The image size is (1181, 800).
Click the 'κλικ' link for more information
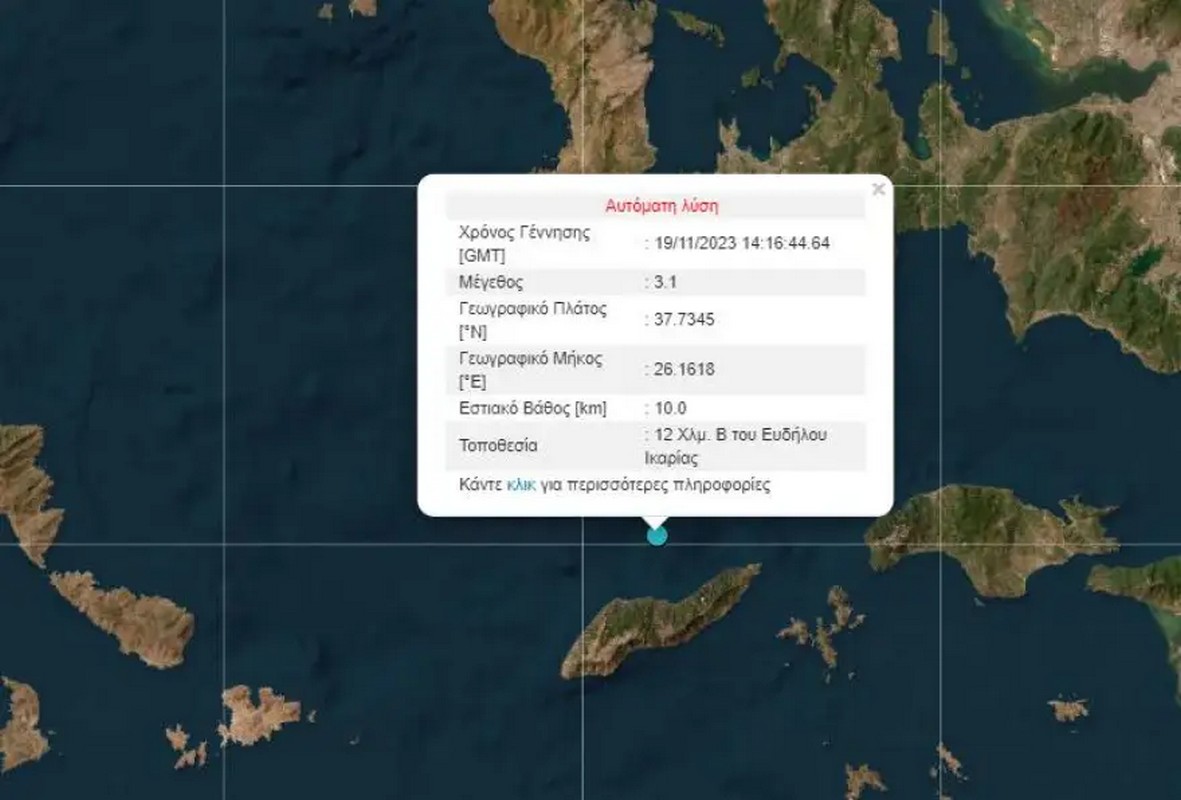[x=521, y=485]
